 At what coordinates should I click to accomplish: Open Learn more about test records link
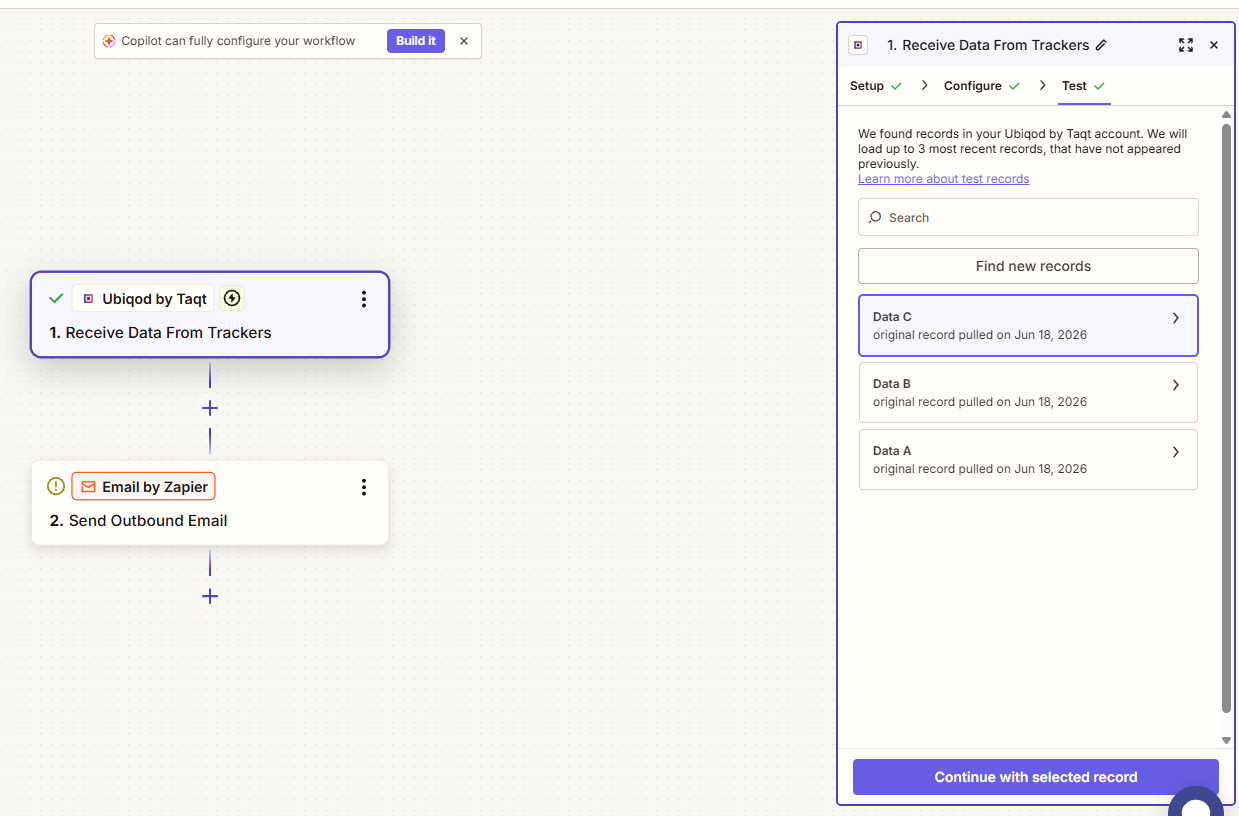coord(943,179)
